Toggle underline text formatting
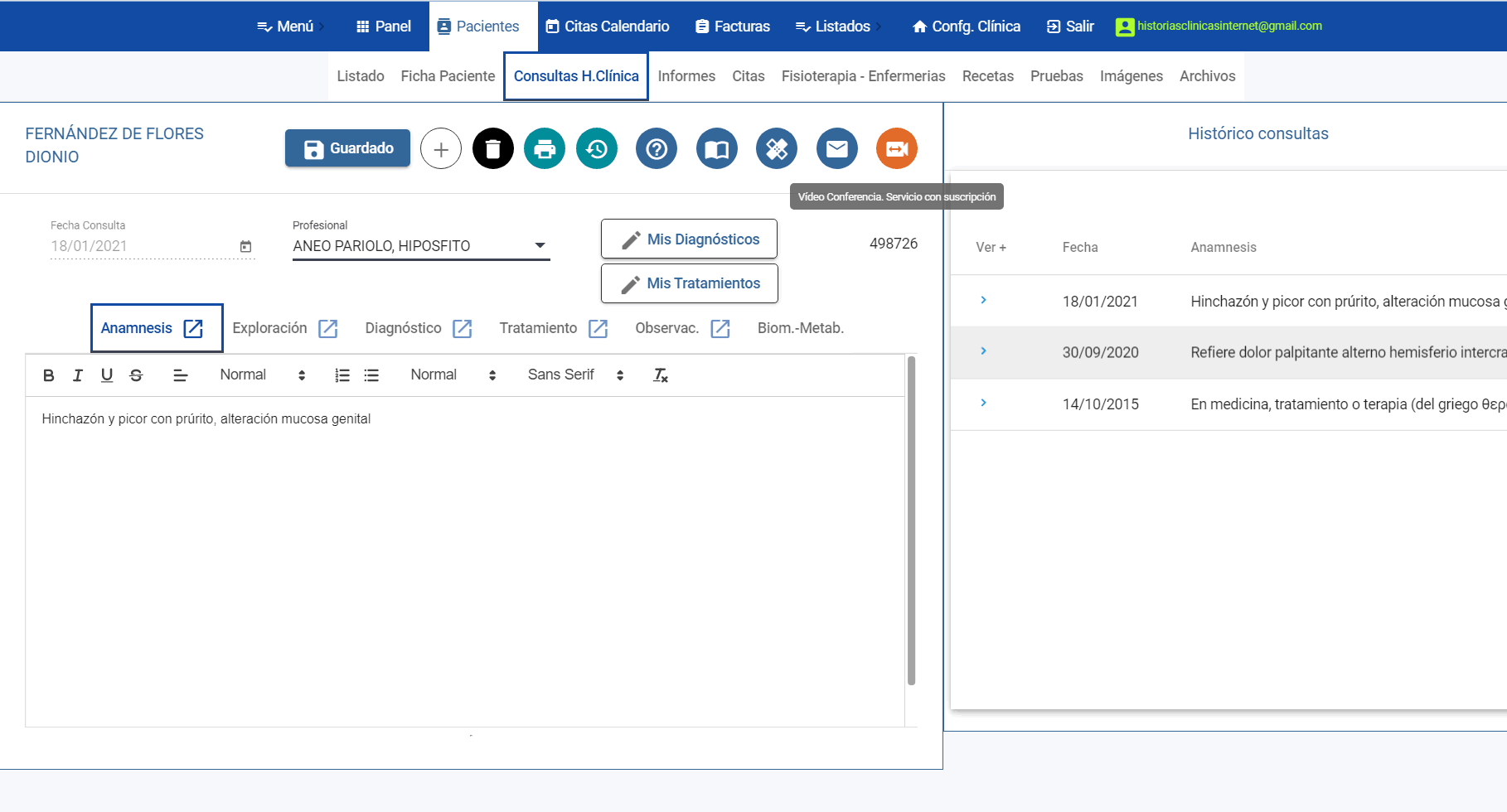This screenshot has width=1507, height=812. (x=107, y=375)
